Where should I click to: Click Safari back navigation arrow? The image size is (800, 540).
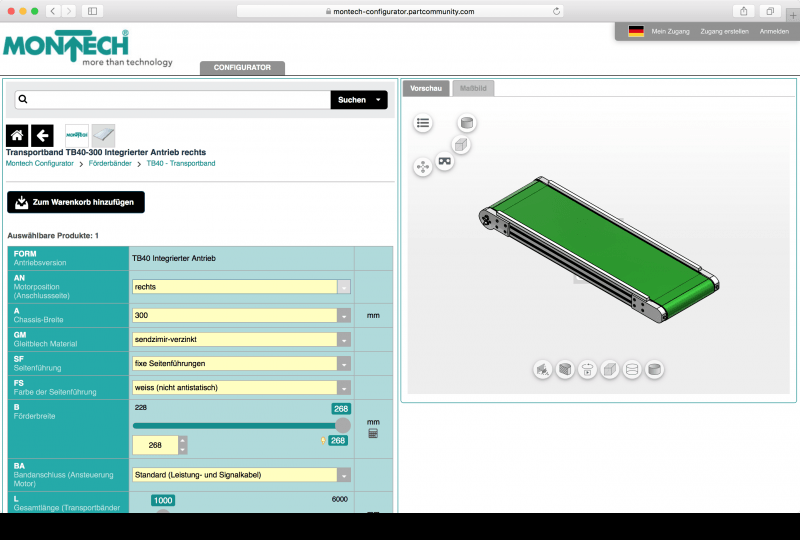tap(53, 11)
